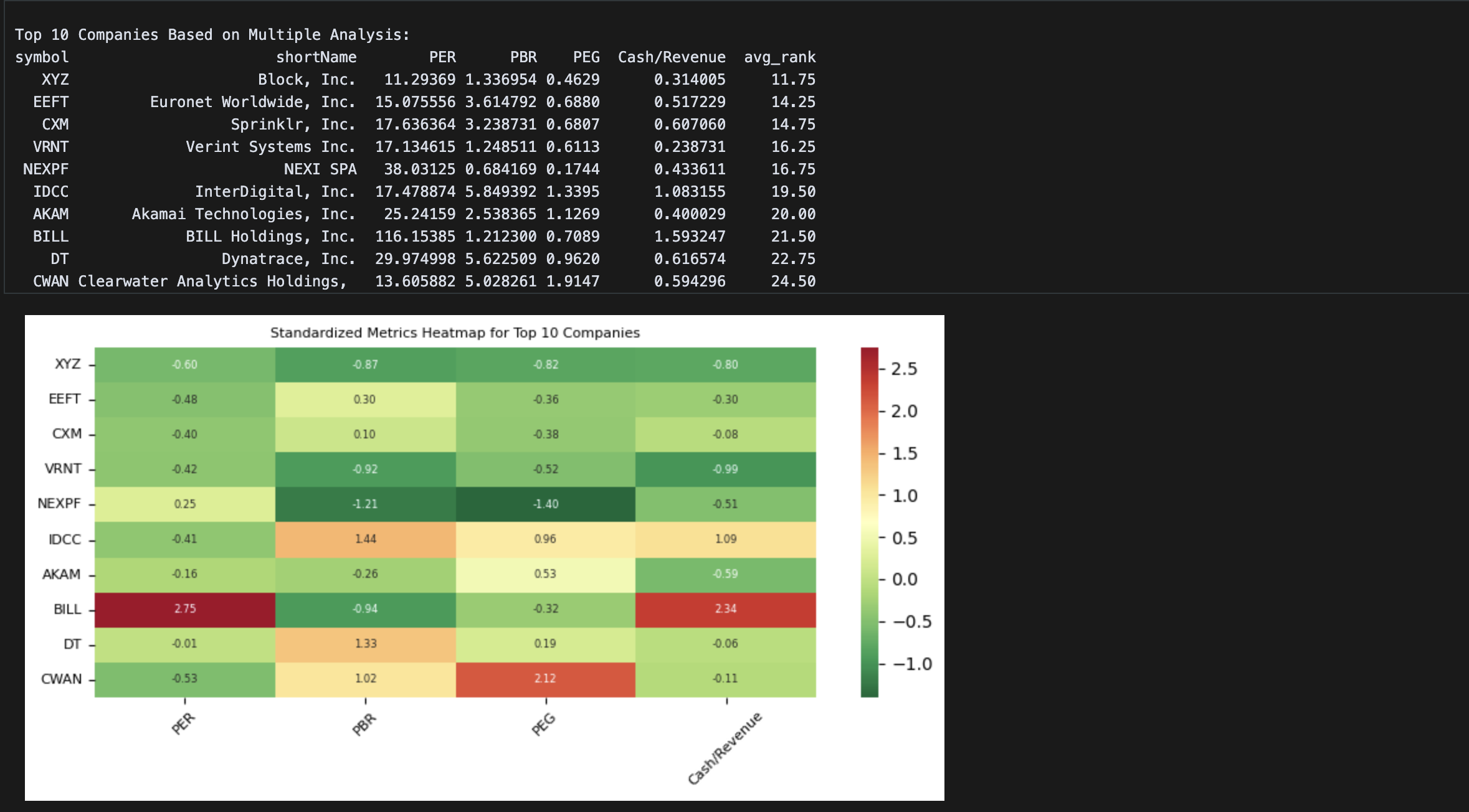Click the AKAM PEG cell 0.53
The height and width of the screenshot is (812, 1469).
[545, 574]
